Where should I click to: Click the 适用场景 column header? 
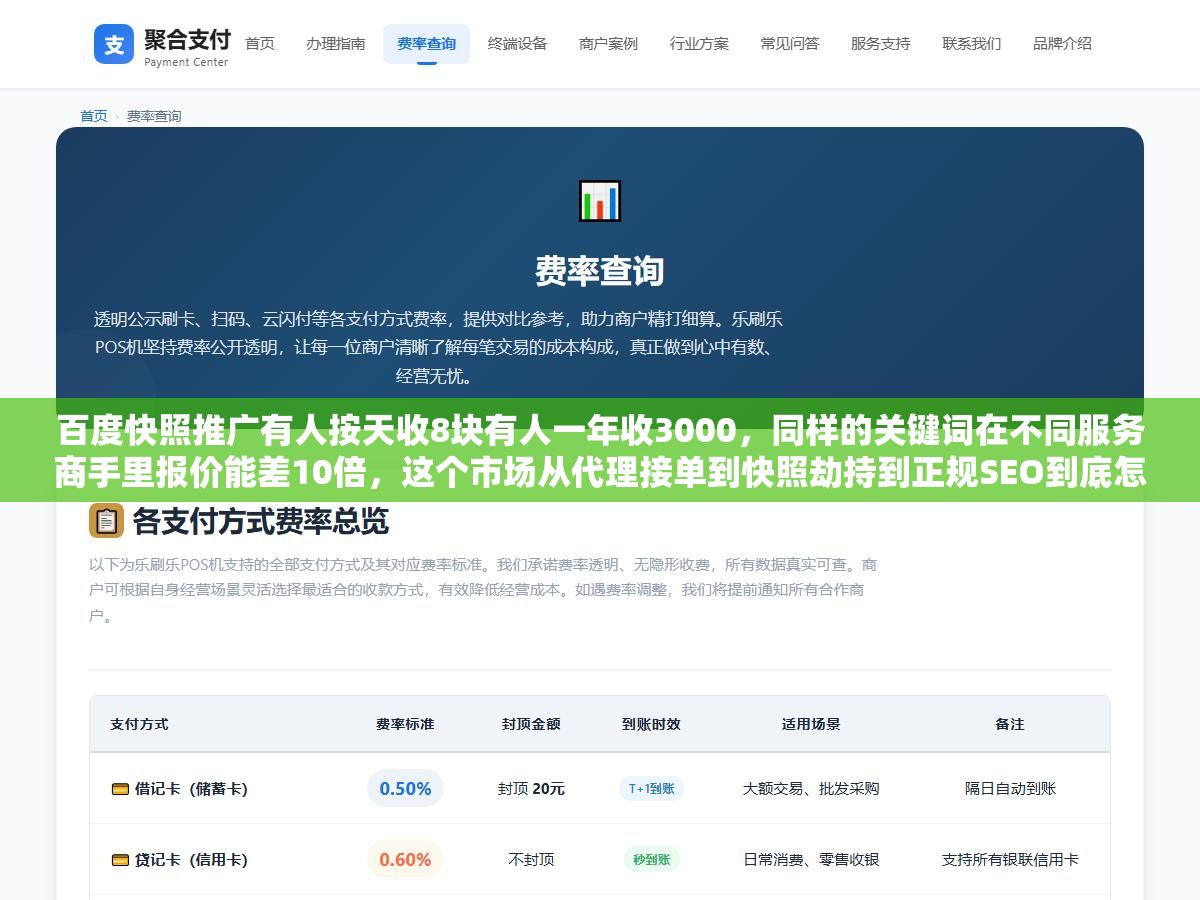(811, 724)
